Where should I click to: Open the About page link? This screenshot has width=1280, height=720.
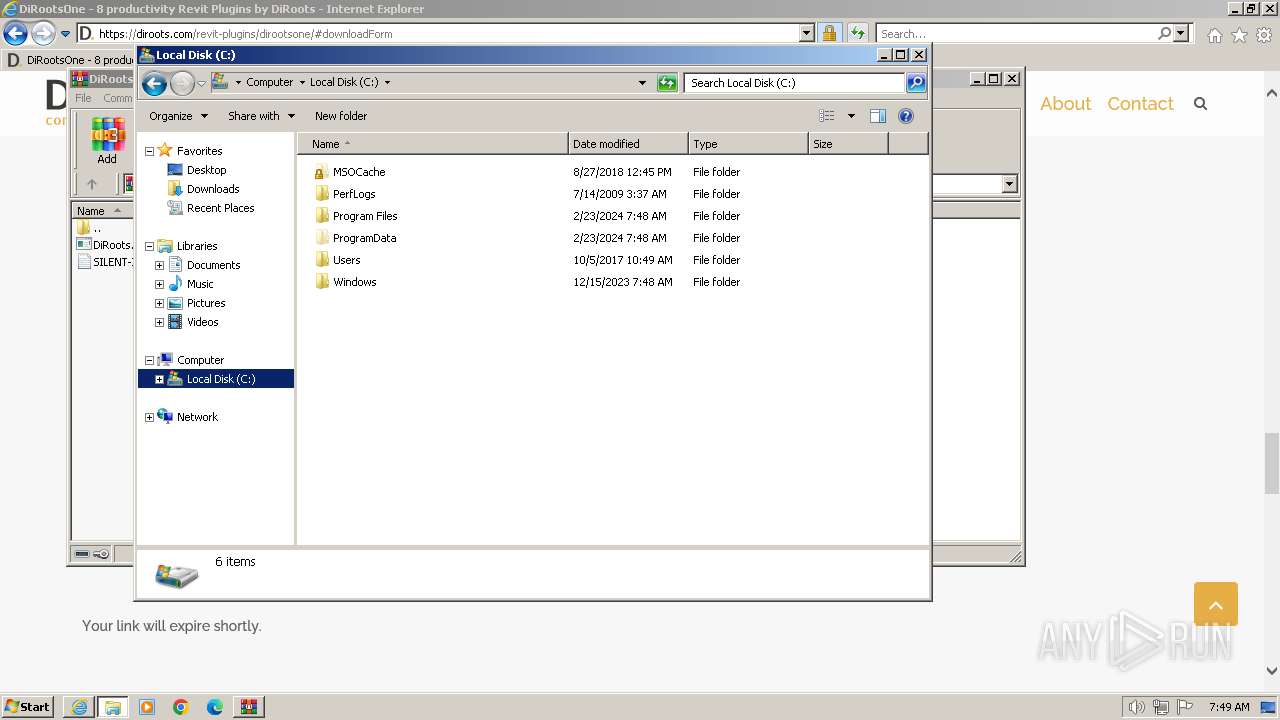tap(1065, 103)
